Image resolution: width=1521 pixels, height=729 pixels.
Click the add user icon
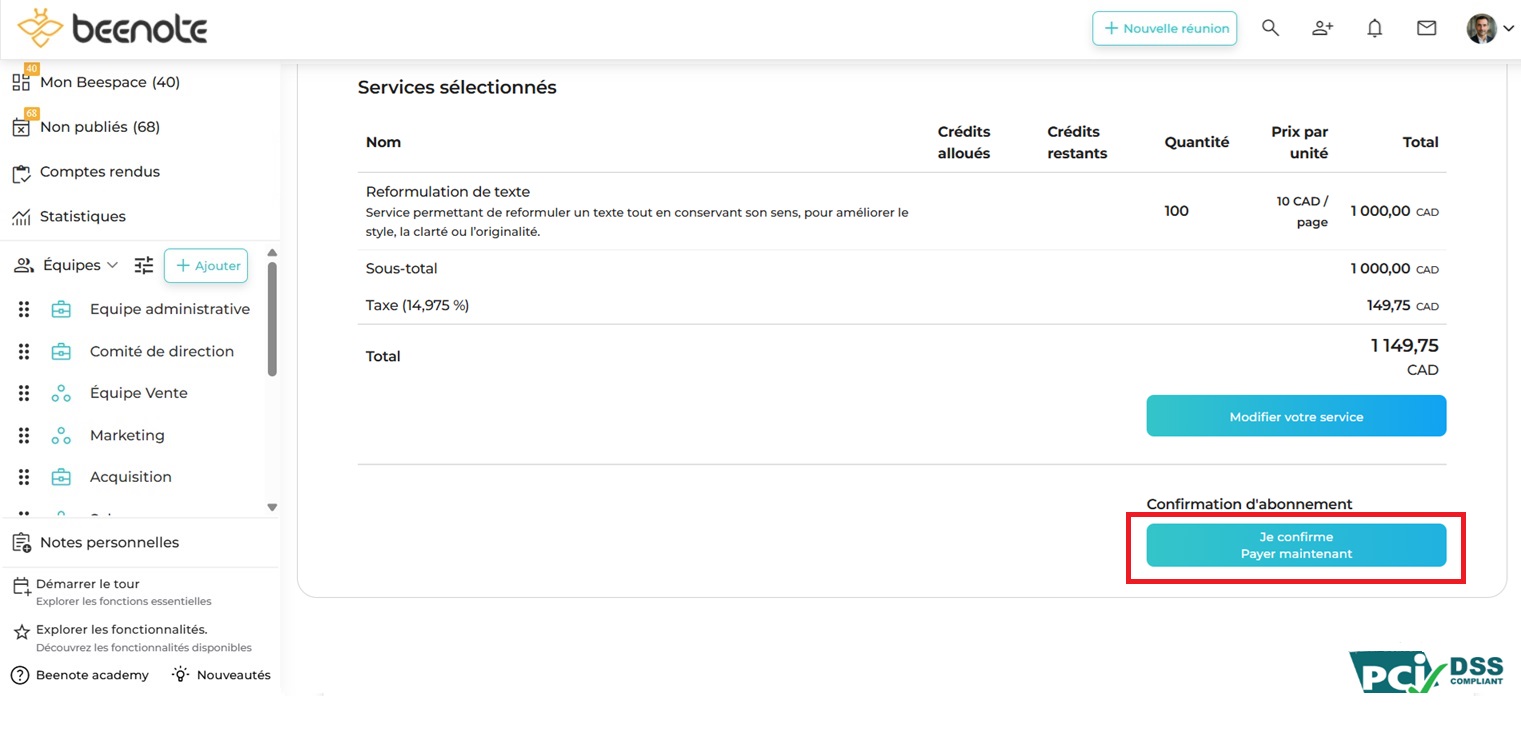[x=1322, y=28]
